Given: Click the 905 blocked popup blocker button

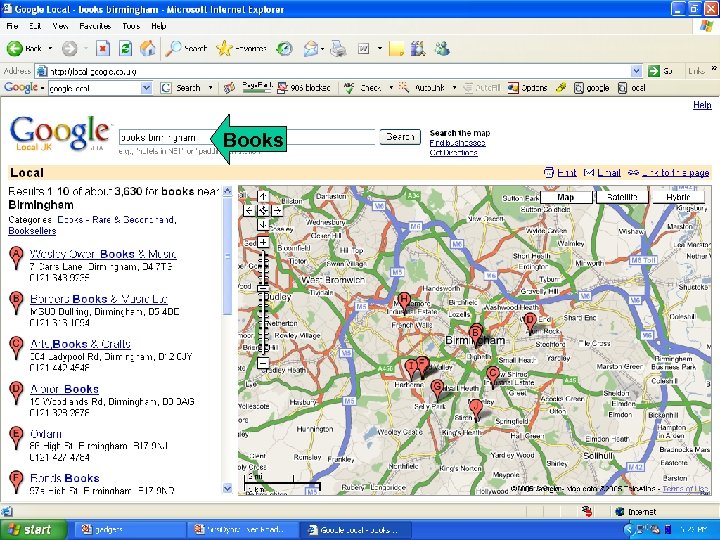Looking at the screenshot, I should (x=304, y=88).
